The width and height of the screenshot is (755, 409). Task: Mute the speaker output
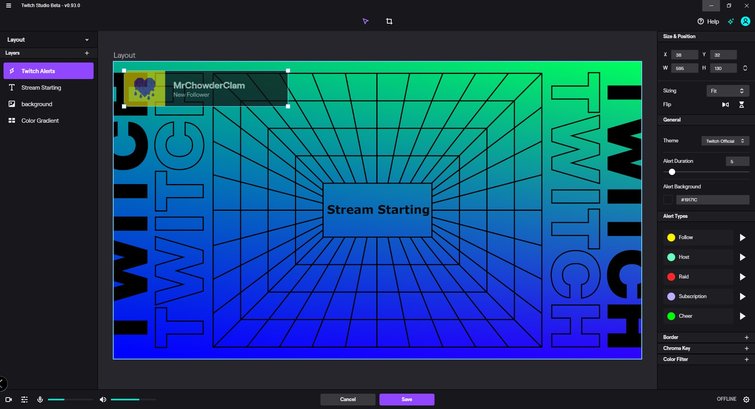tap(103, 399)
